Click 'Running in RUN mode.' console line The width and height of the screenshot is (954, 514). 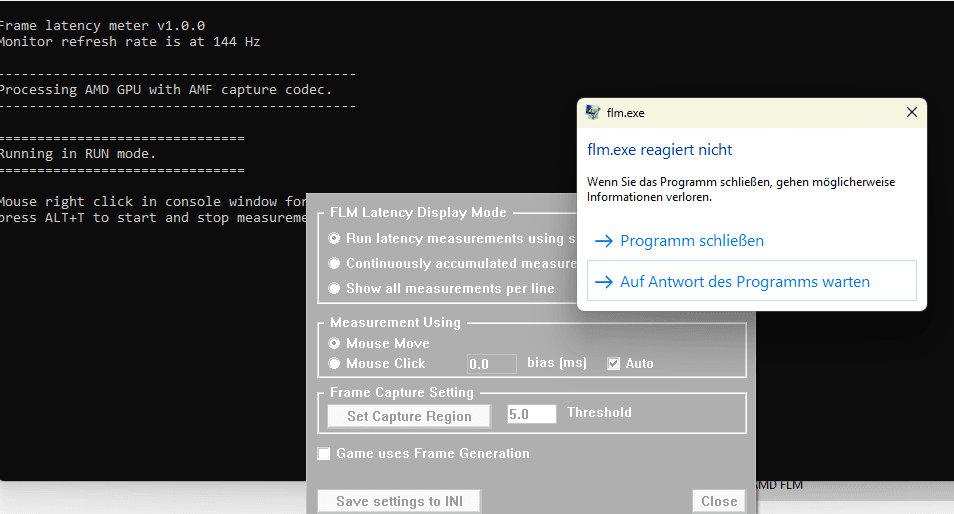coord(77,153)
